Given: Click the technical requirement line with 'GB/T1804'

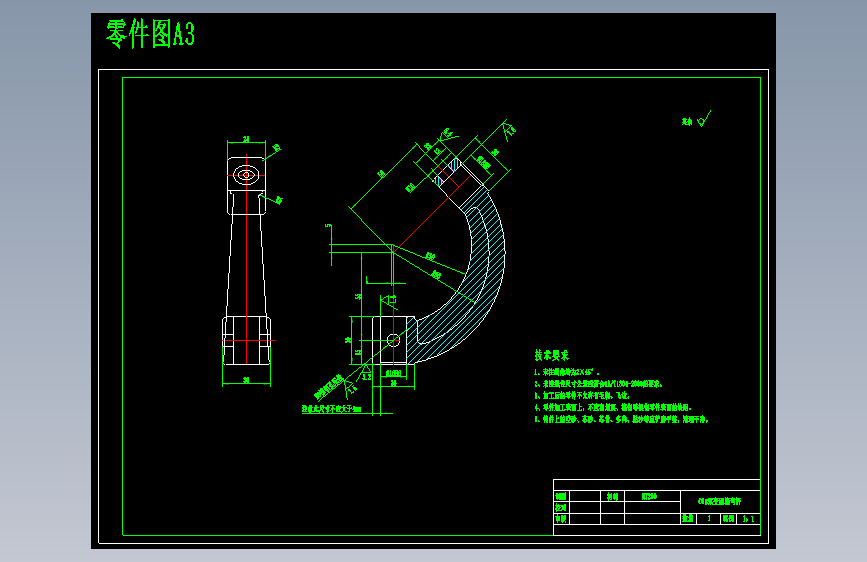Looking at the screenshot, I should [598, 384].
